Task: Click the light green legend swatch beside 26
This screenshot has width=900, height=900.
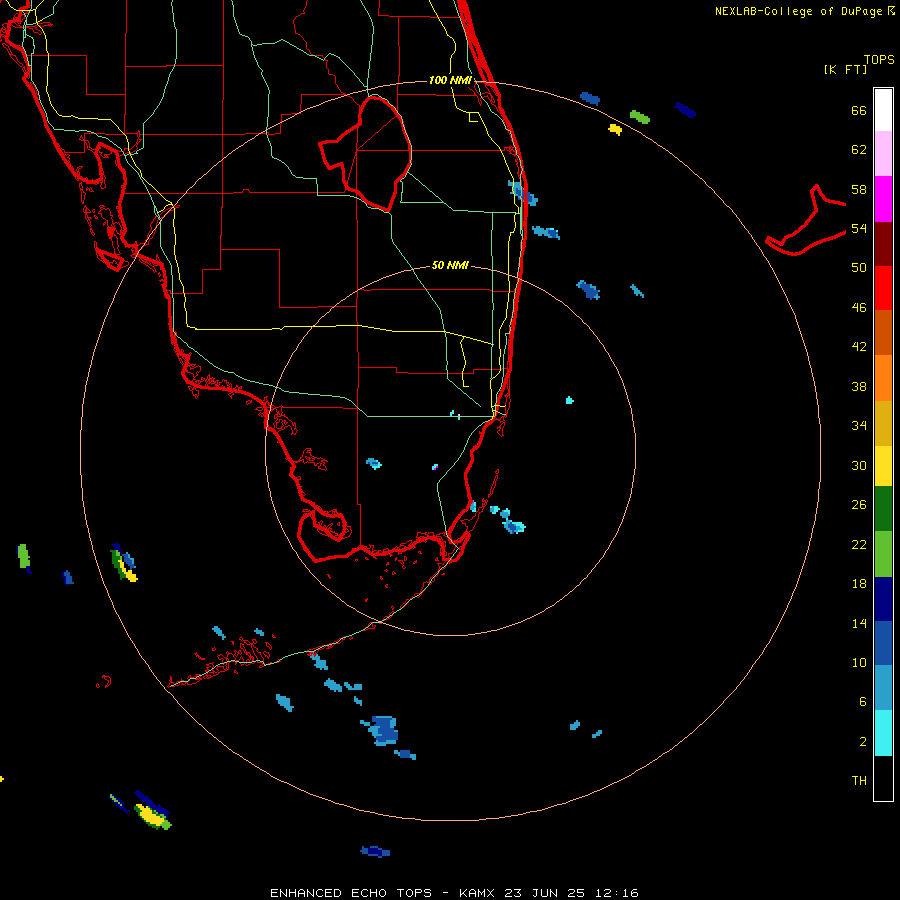Action: [x=883, y=554]
